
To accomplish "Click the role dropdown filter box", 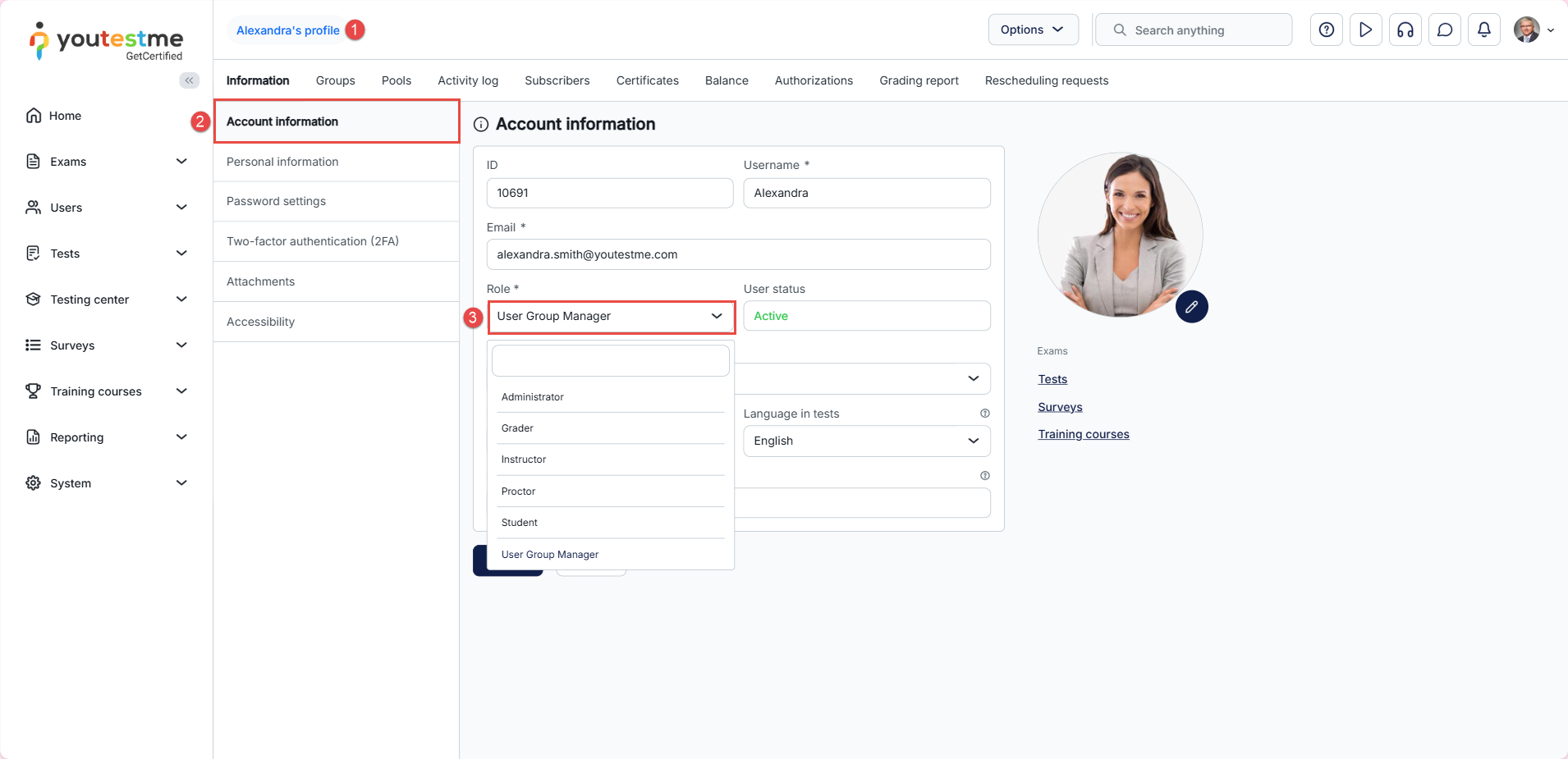I will click(x=610, y=361).
